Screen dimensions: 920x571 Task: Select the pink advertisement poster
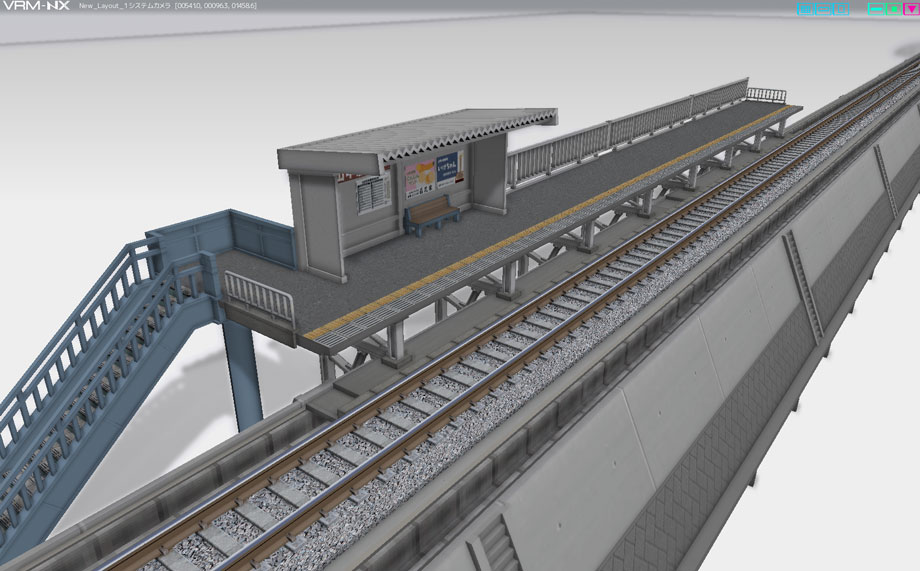[420, 180]
